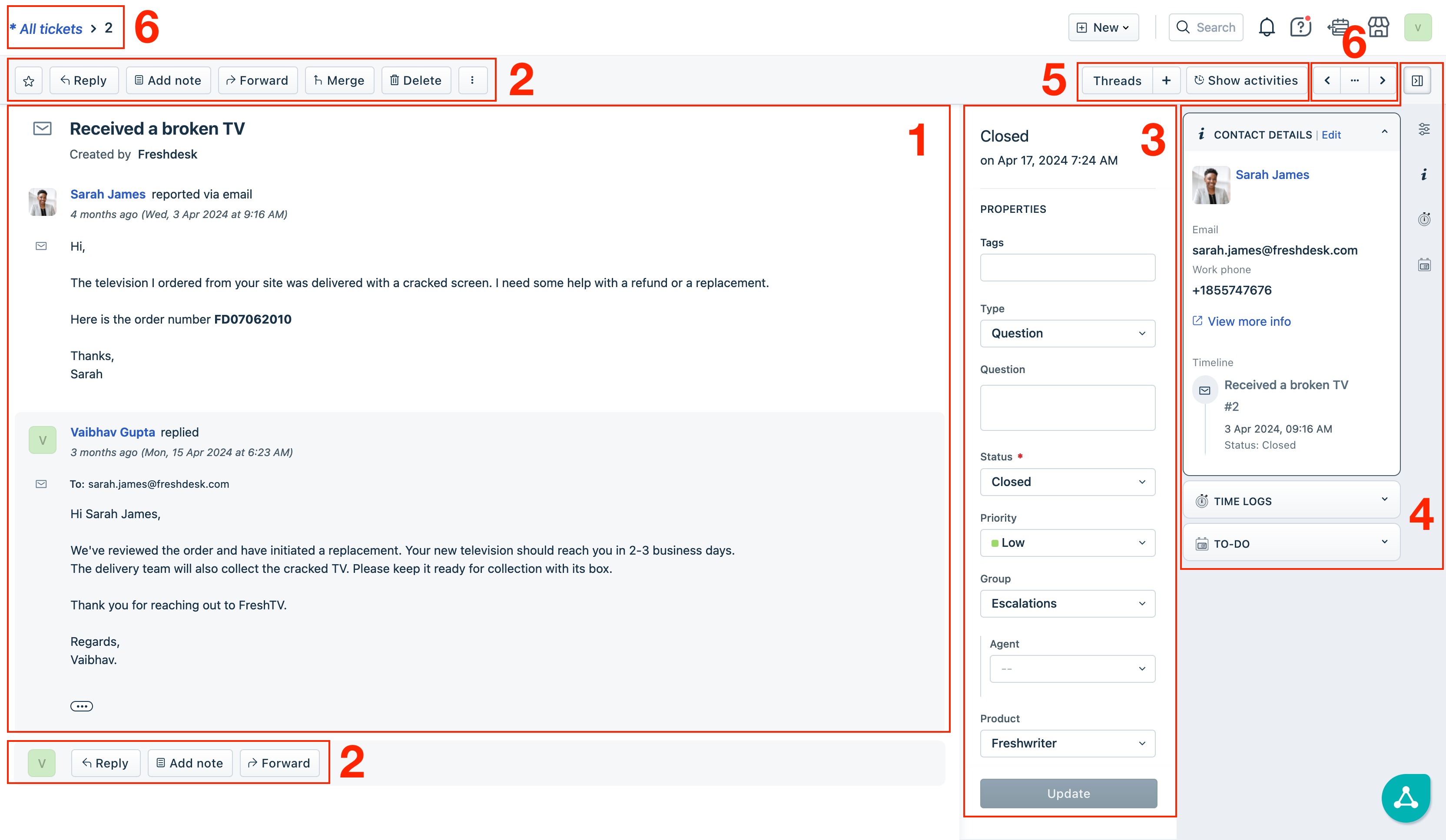Click Sarah James contact photo thumbnail
This screenshot has width=1446, height=840.
coord(1211,185)
